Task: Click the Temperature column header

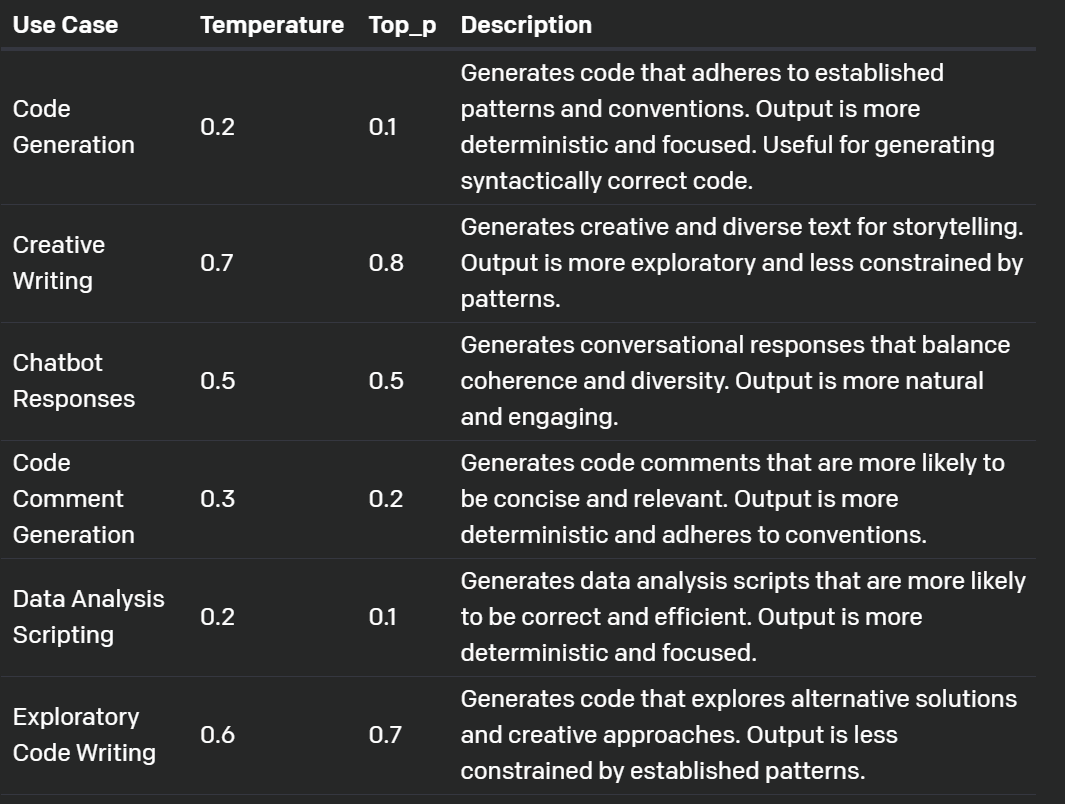Action: click(x=272, y=25)
